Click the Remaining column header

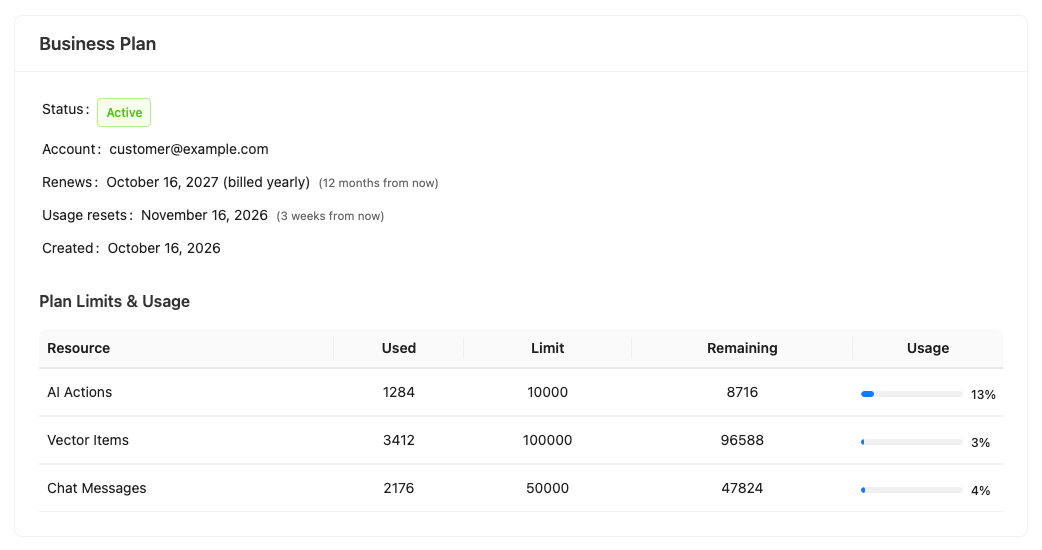[742, 348]
